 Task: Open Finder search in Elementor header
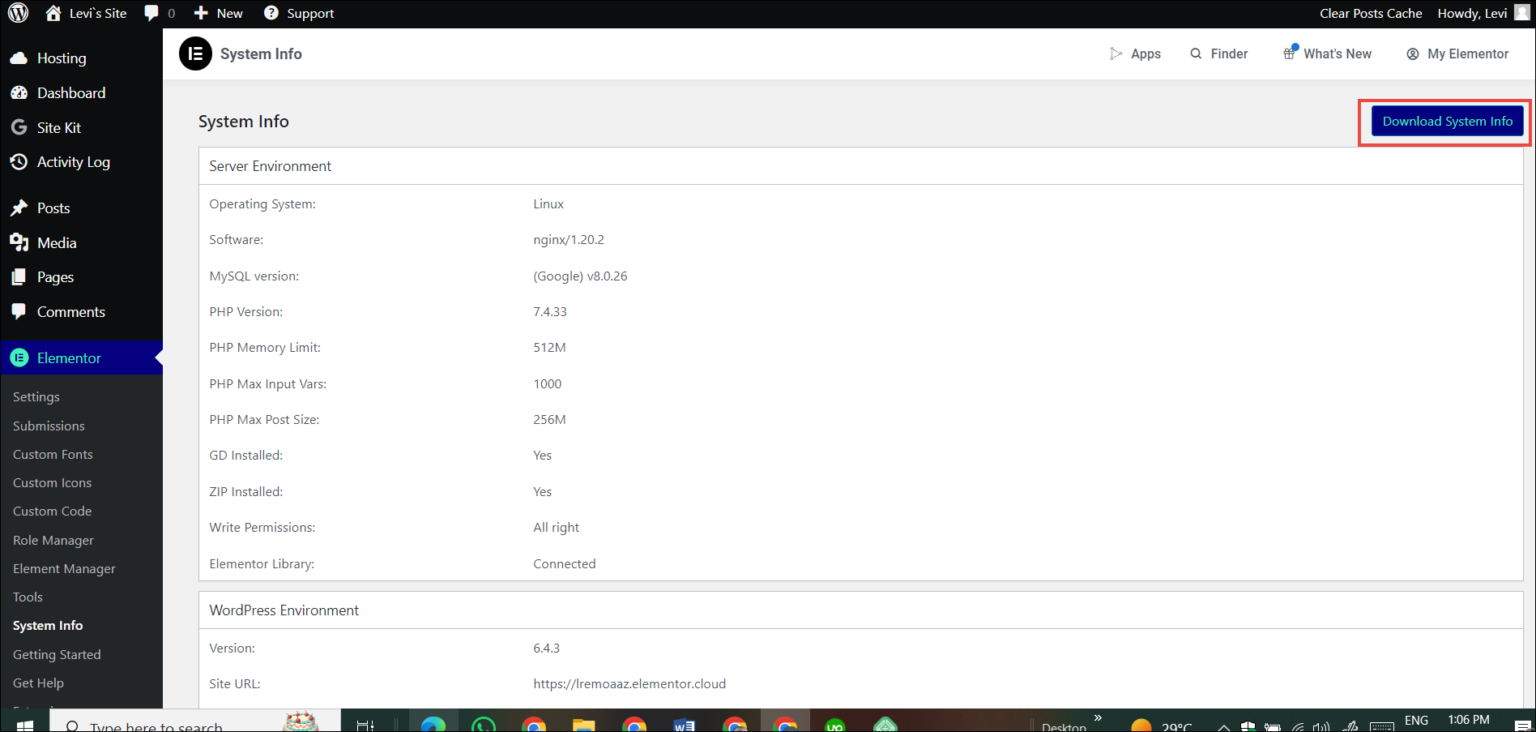click(1218, 53)
